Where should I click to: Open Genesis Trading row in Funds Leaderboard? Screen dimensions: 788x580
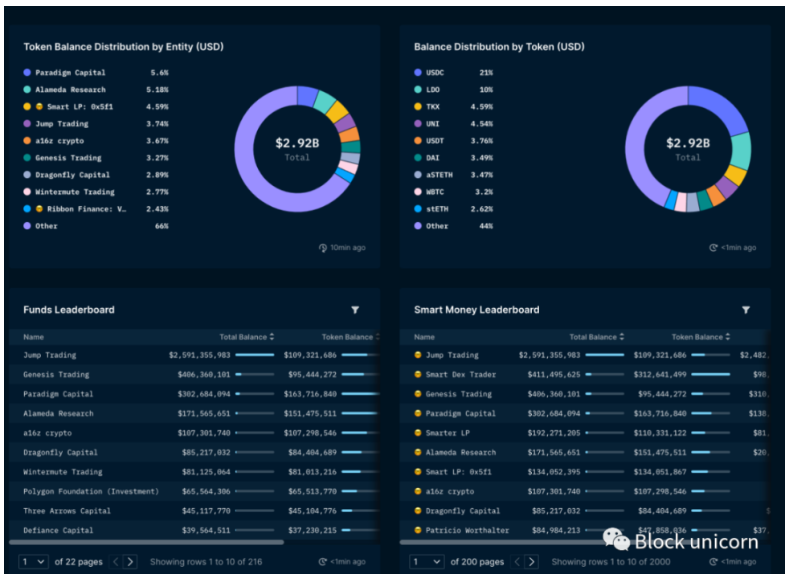pyautogui.click(x=194, y=374)
